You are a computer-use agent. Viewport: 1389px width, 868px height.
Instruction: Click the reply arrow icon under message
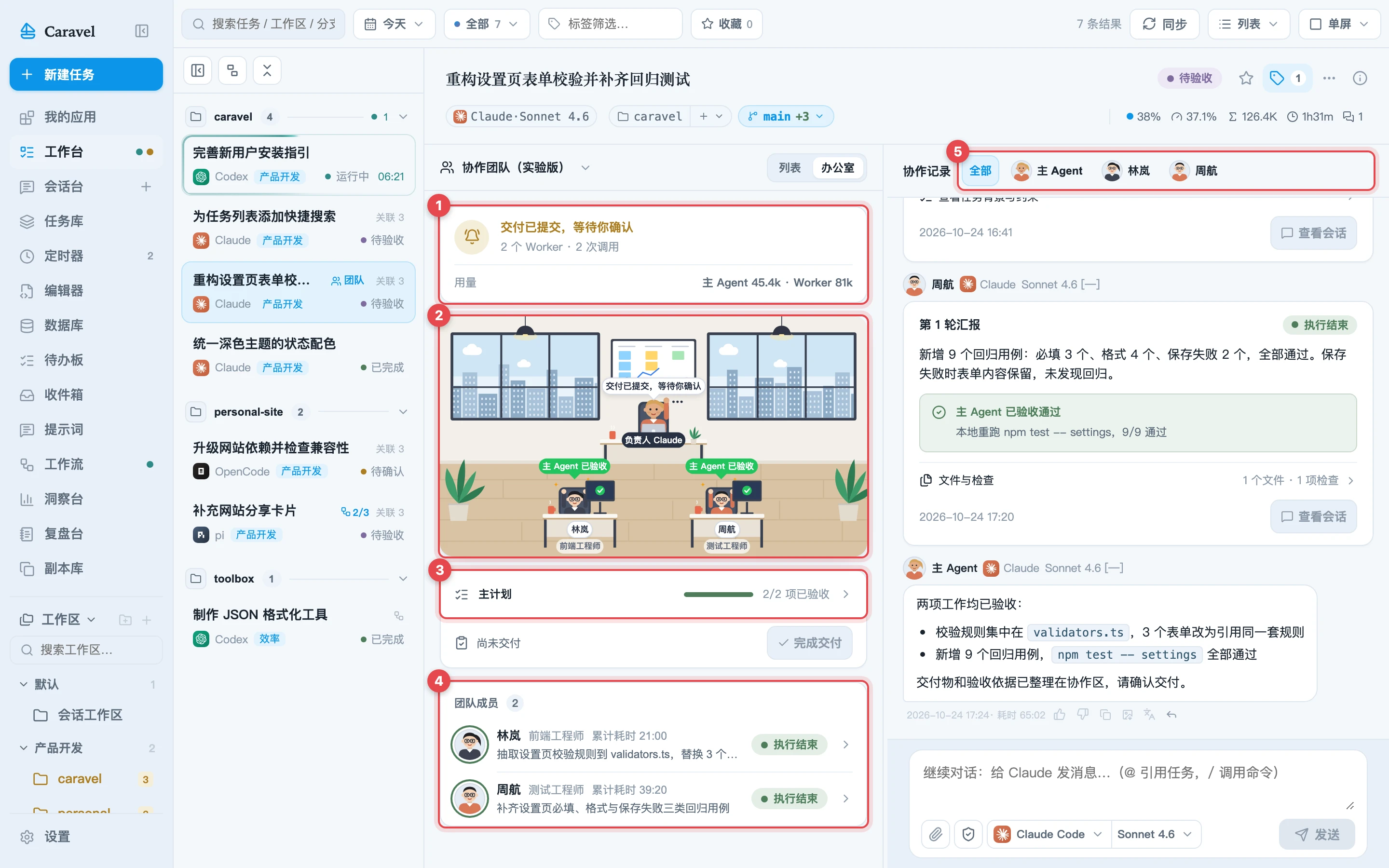(1171, 715)
